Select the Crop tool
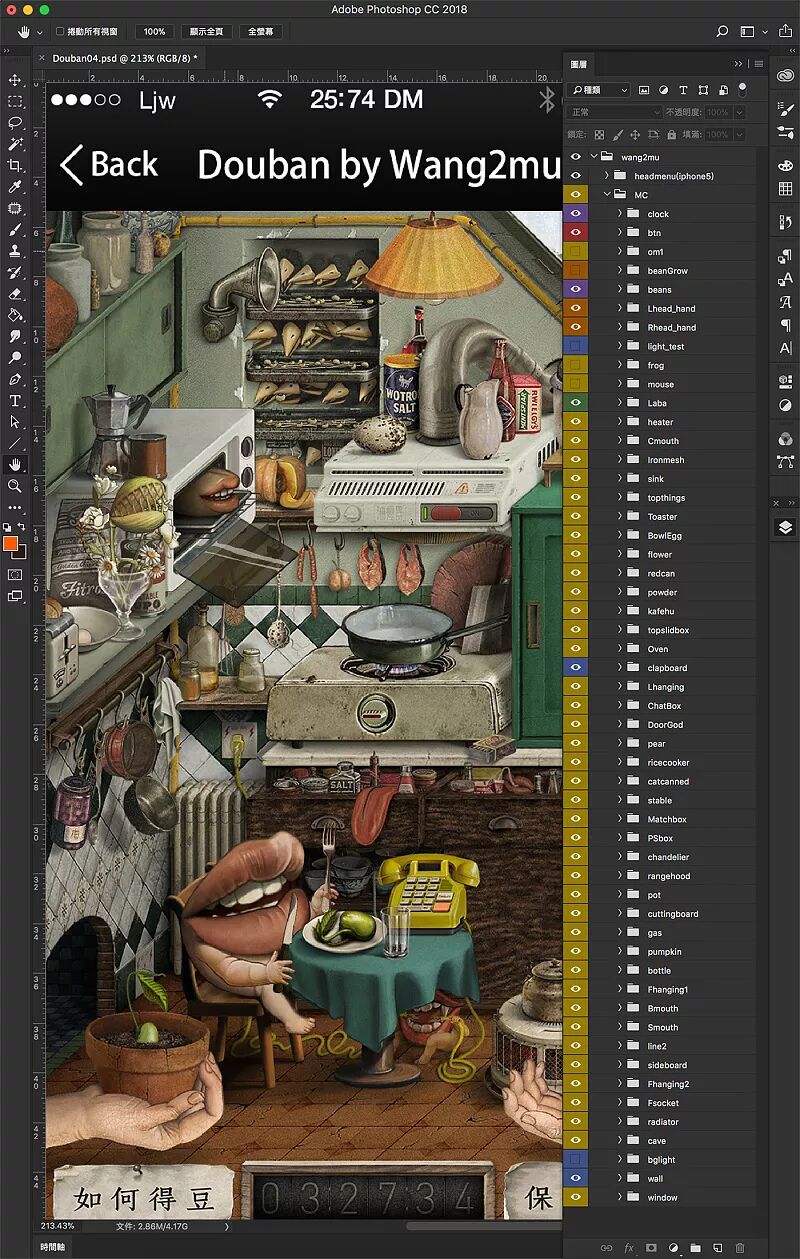This screenshot has width=800, height=1259. pyautogui.click(x=14, y=166)
